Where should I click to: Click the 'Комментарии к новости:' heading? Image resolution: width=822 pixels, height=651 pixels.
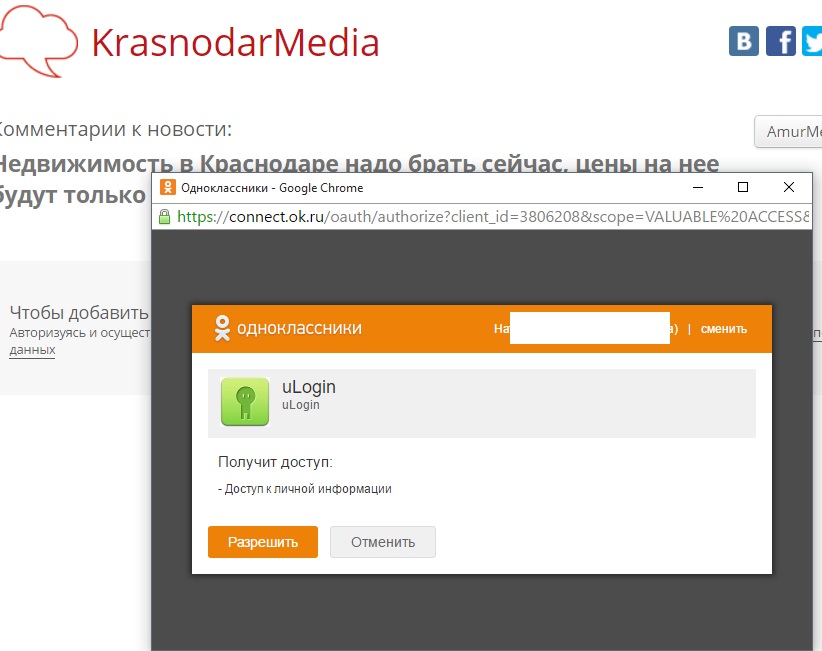114,129
